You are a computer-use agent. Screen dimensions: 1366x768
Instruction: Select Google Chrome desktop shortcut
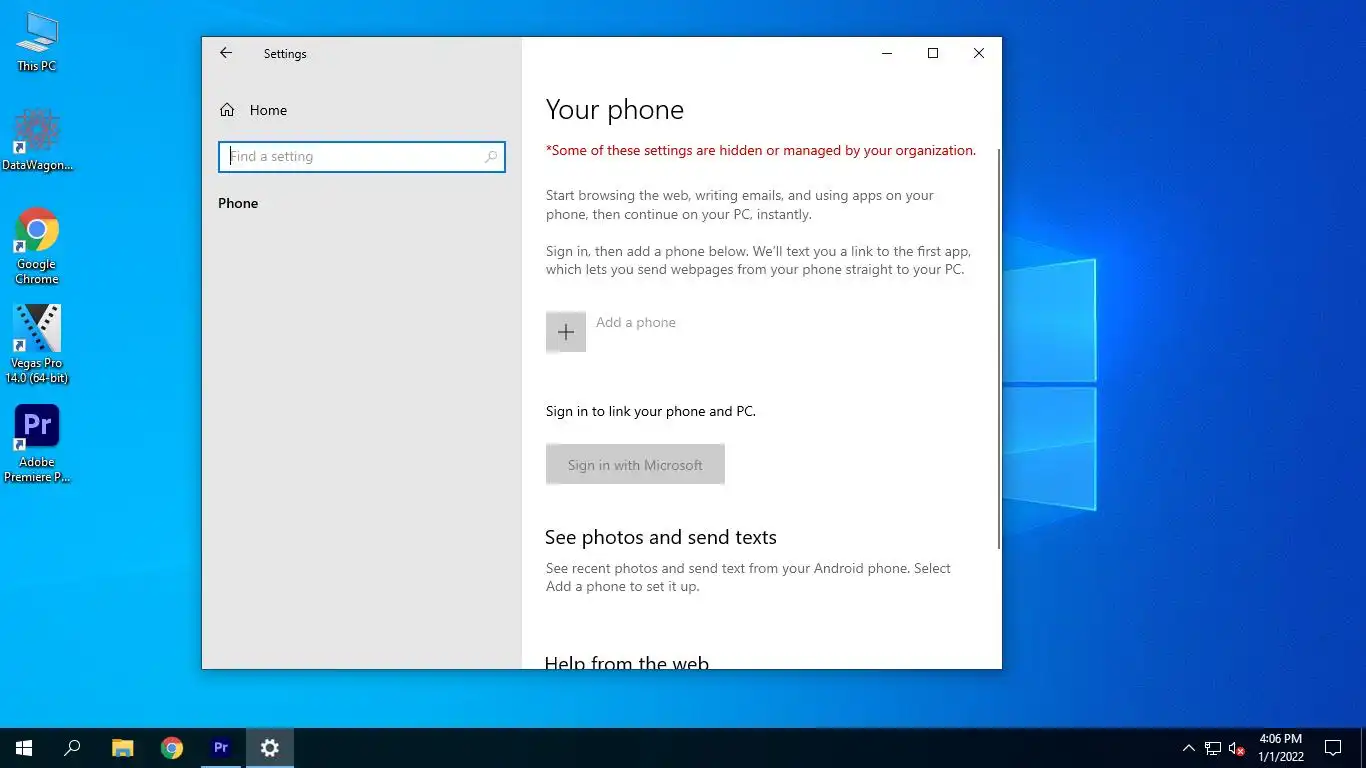[37, 246]
